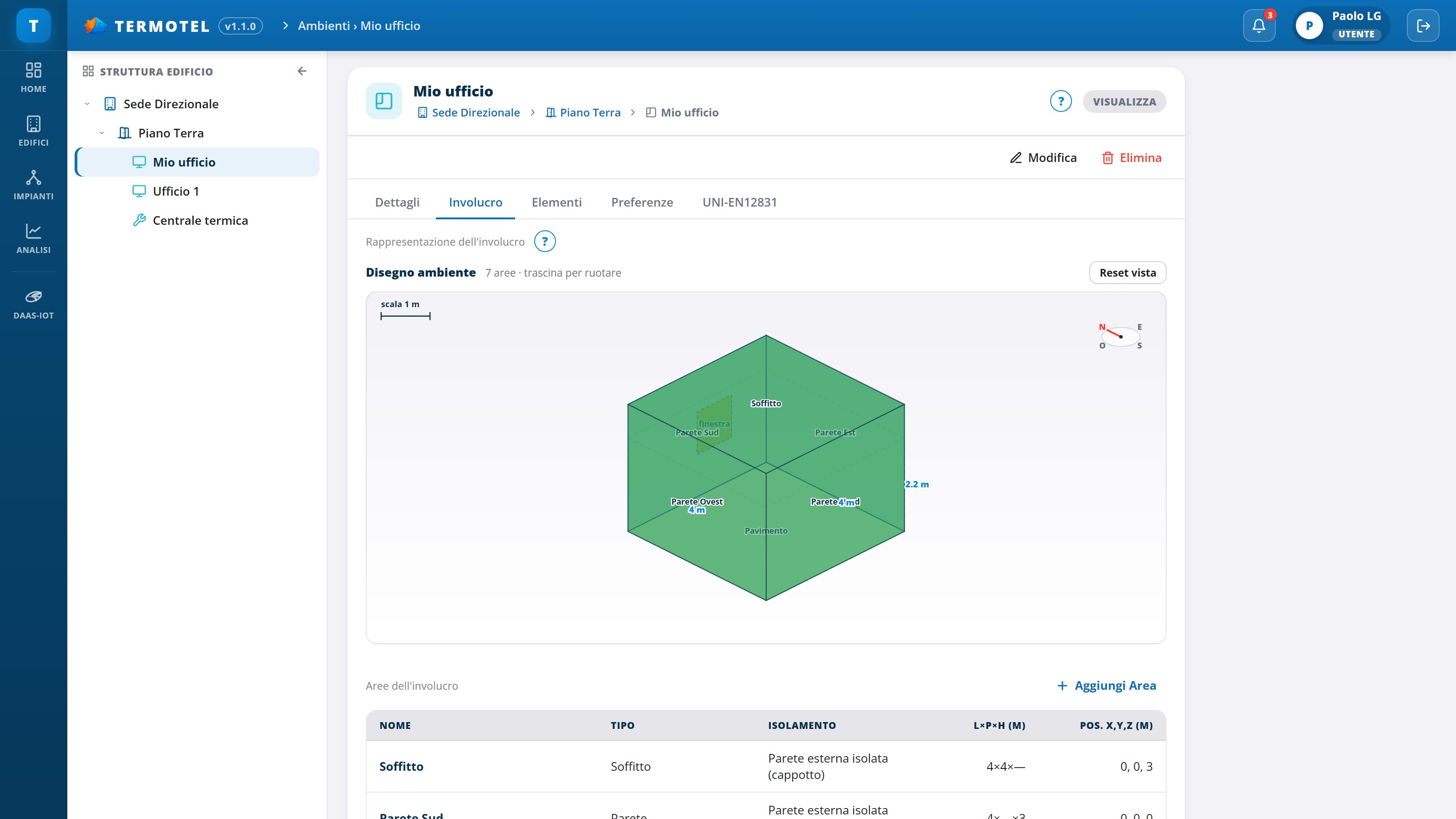Click the logout icon in the header

click(x=1423, y=25)
